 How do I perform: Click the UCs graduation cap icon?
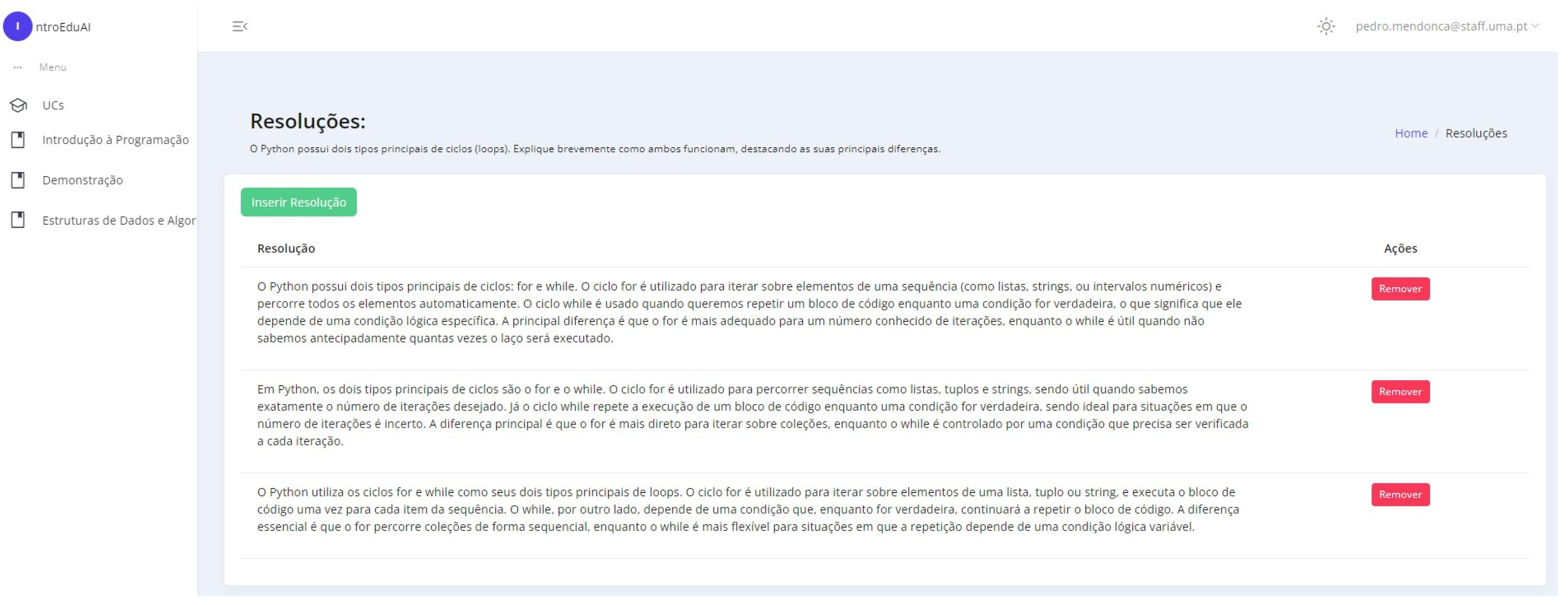[18, 105]
